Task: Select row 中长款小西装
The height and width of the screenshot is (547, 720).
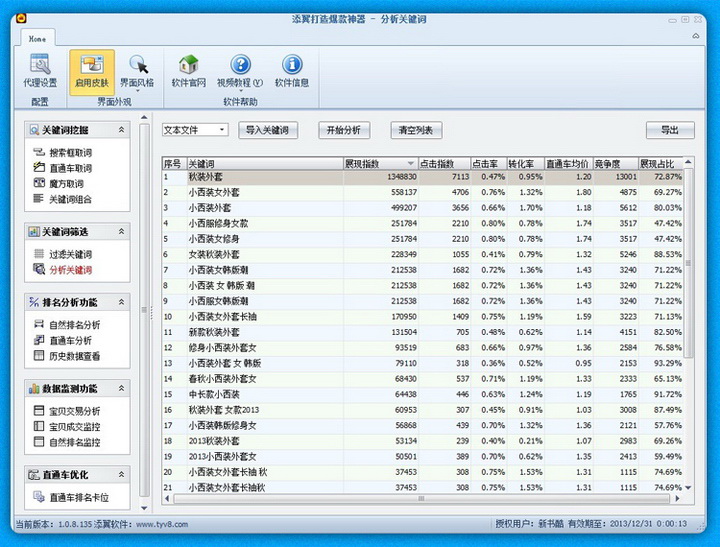Action: (x=422, y=394)
